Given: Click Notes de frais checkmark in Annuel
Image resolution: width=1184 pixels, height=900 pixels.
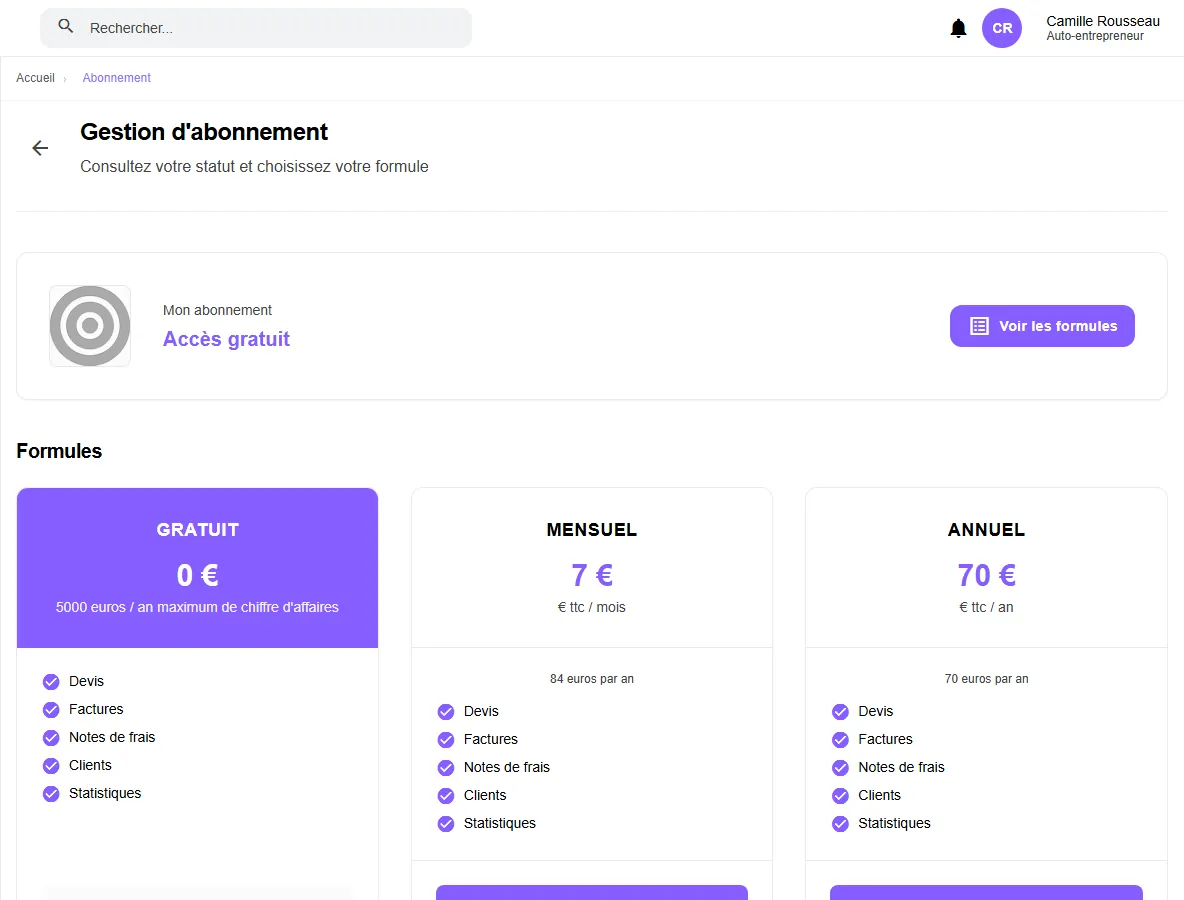Looking at the screenshot, I should [x=840, y=768].
